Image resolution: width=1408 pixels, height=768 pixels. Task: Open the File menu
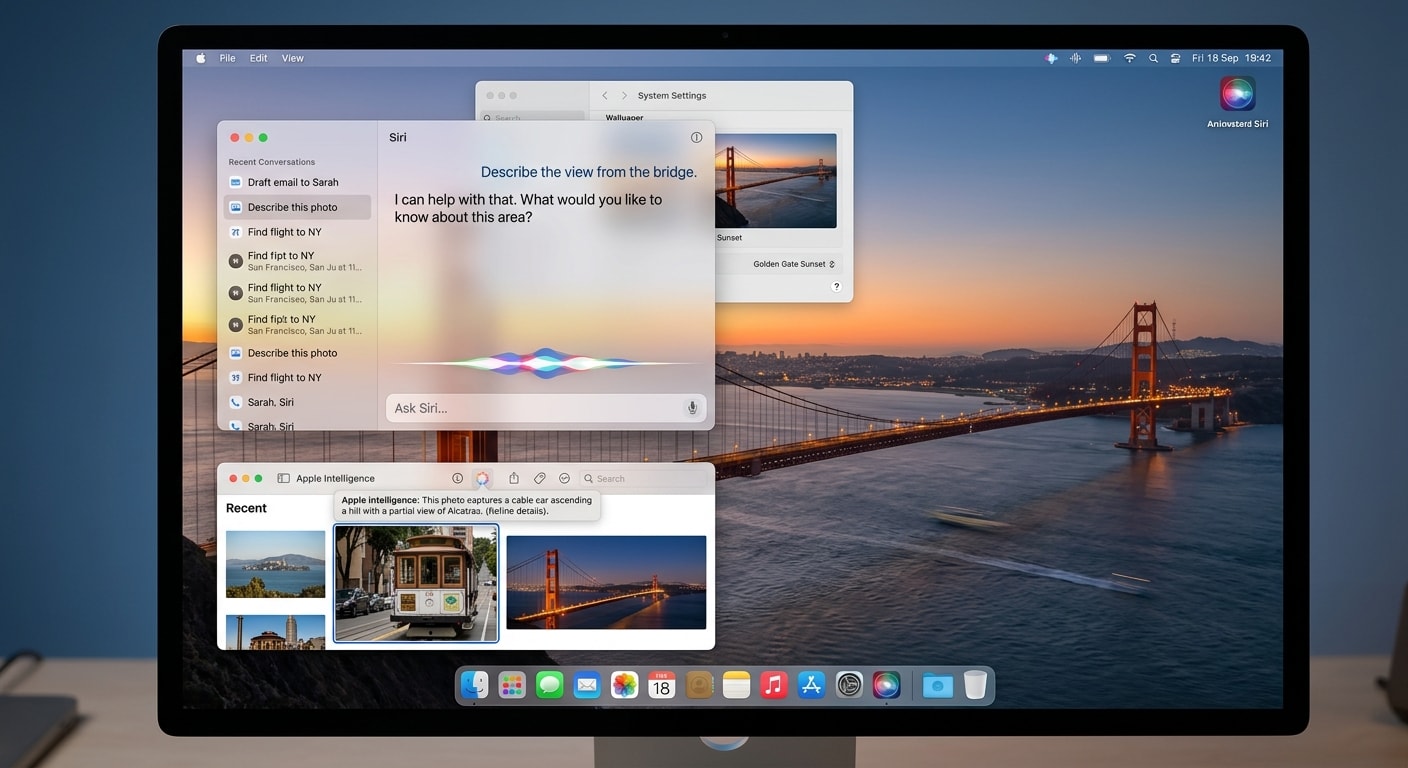tap(228, 58)
